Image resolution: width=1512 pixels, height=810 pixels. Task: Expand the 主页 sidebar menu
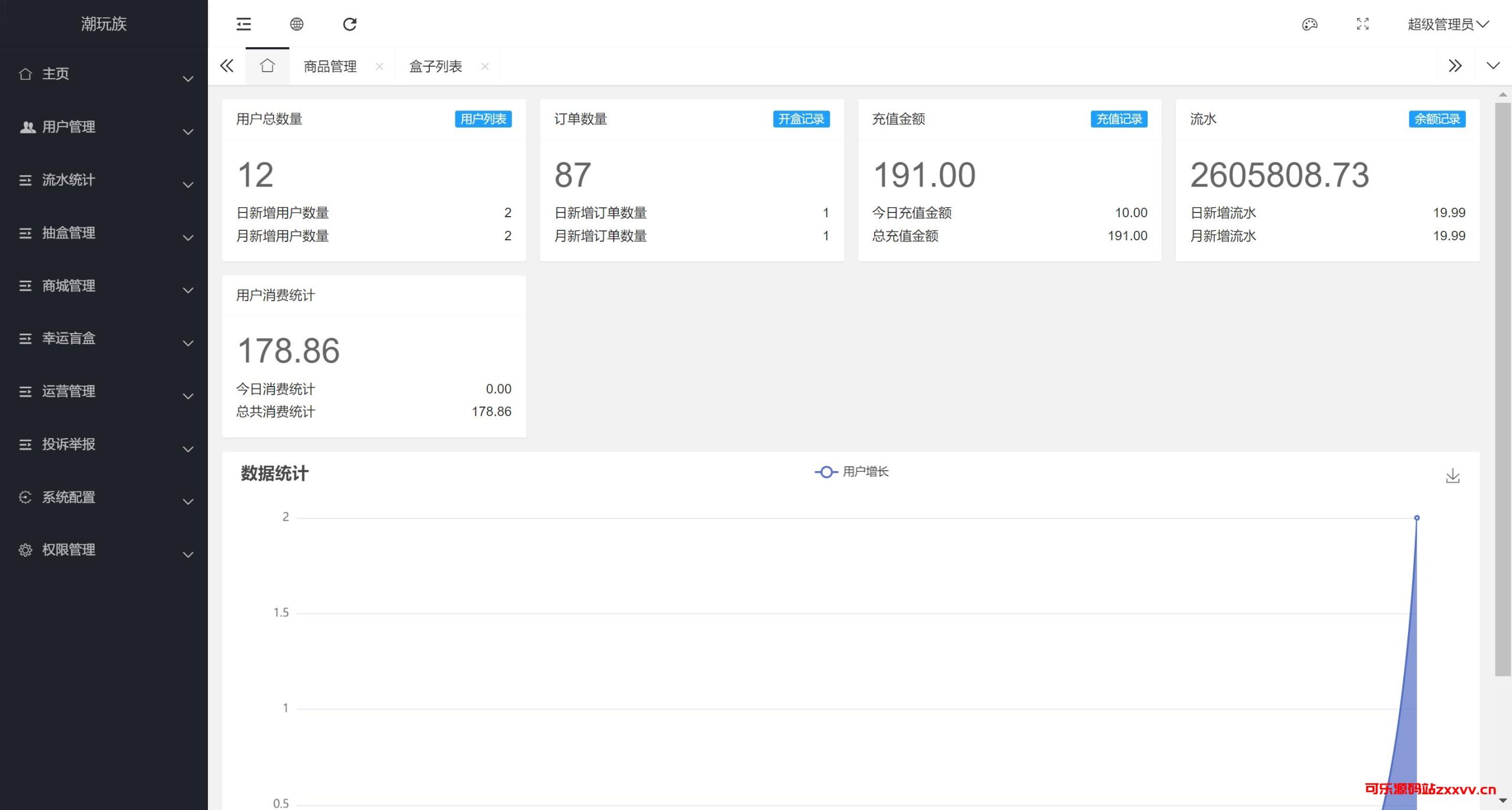104,74
